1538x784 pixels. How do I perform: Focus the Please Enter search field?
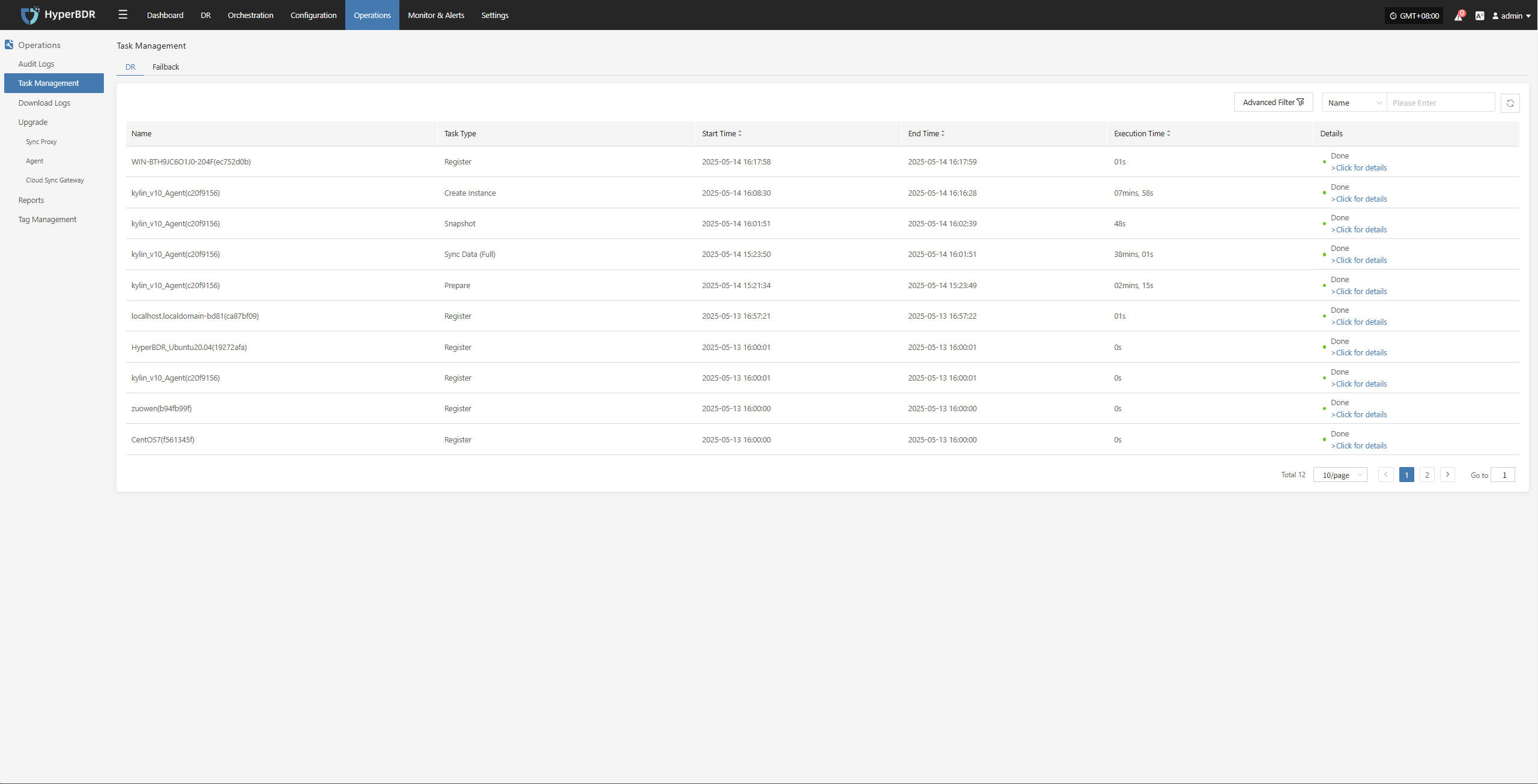click(x=1441, y=103)
